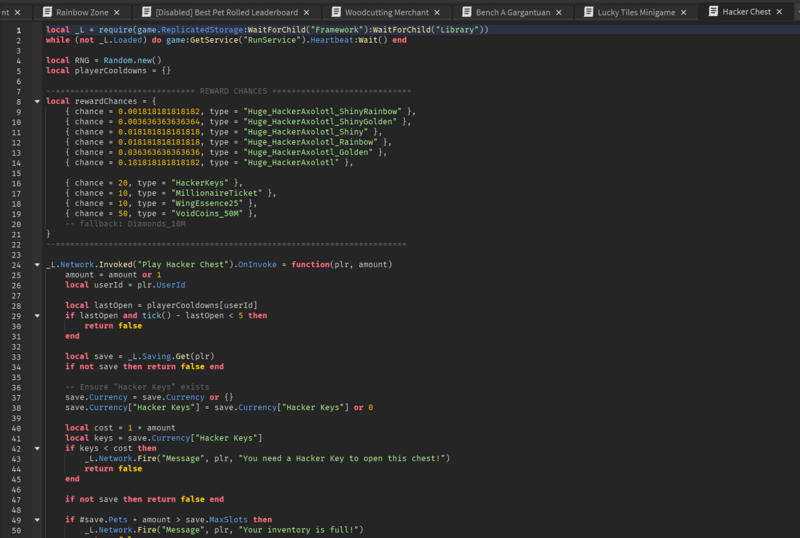The height and width of the screenshot is (538, 800).
Task: Open the Best Pet Rolled Leaderboard tab
Action: (225, 12)
